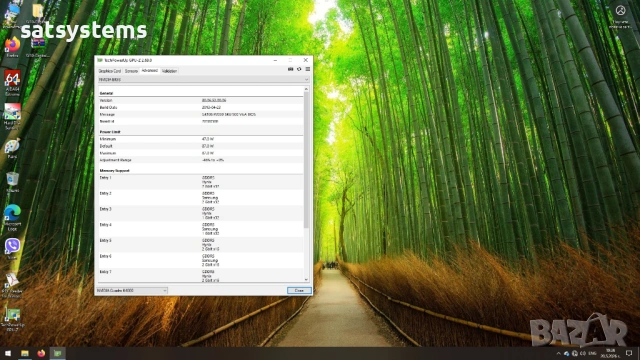Image resolution: width=640 pixels, height=360 pixels.
Task: Click the GPU-Z refresh icon
Action: (299, 69)
